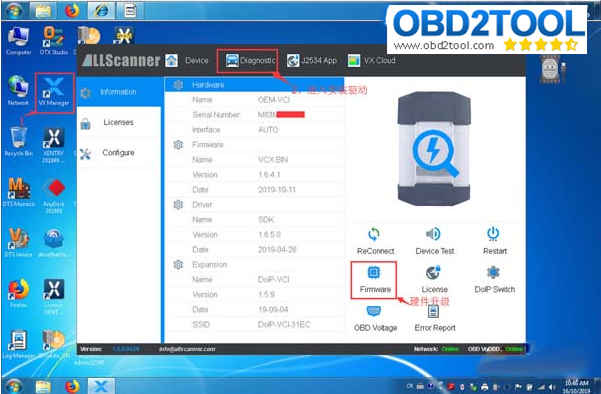
Task: Open the OTX Studio desktop shortcut
Action: pyautogui.click(x=54, y=41)
